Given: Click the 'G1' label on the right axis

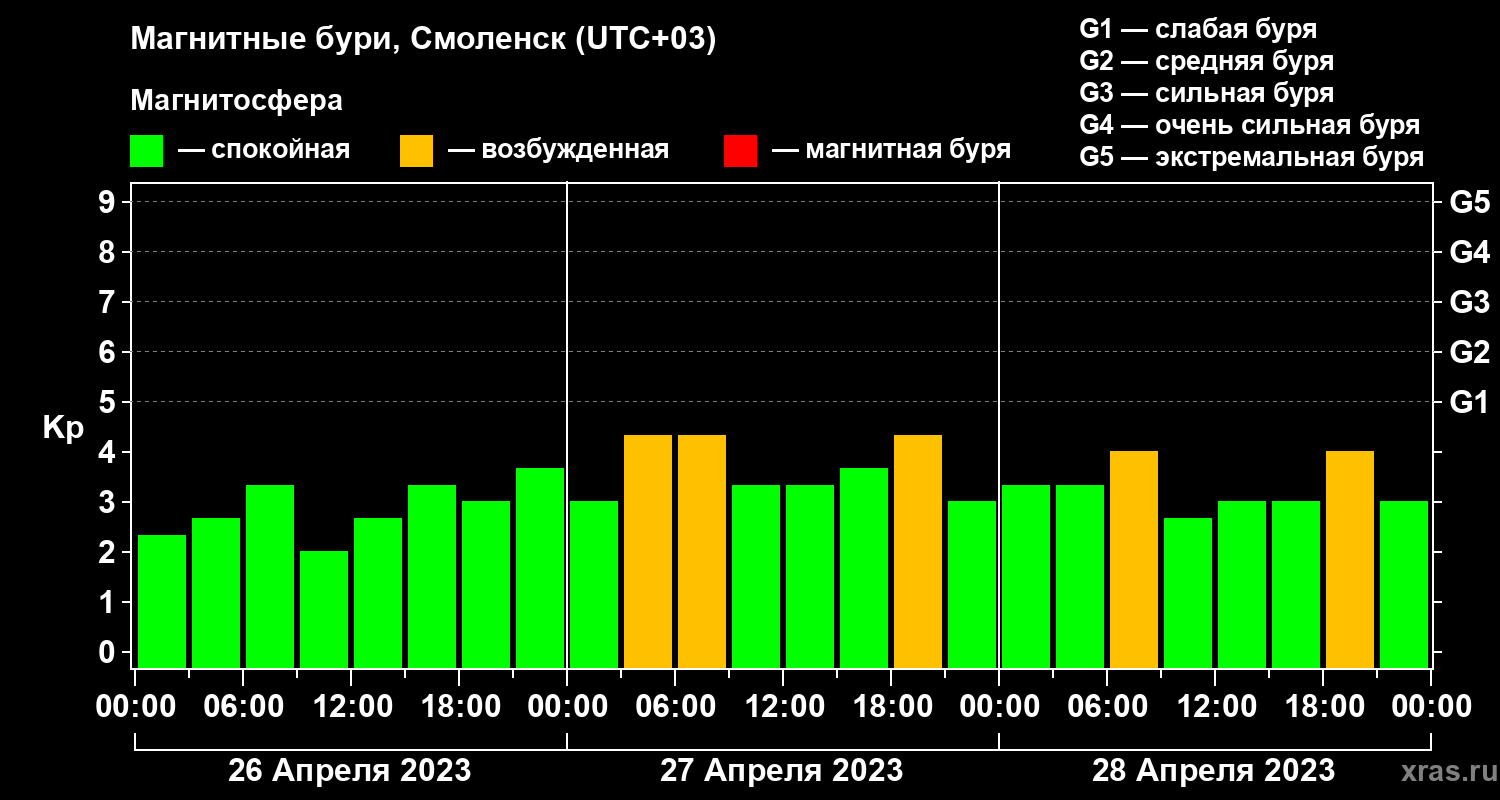Looking at the screenshot, I should tap(1470, 403).
